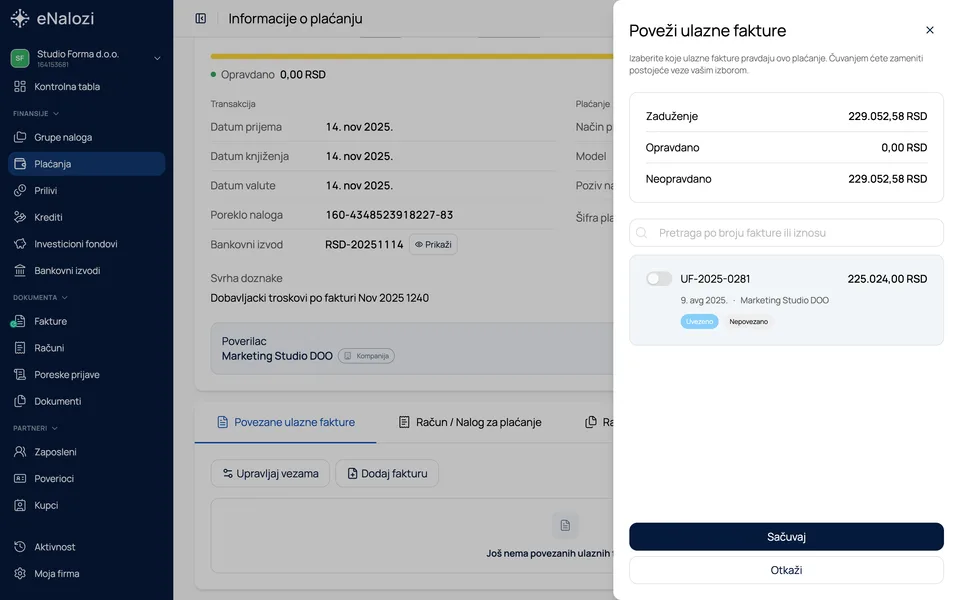Collapse the DOKUMENTA section
This screenshot has width=960, height=600.
click(x=40, y=298)
